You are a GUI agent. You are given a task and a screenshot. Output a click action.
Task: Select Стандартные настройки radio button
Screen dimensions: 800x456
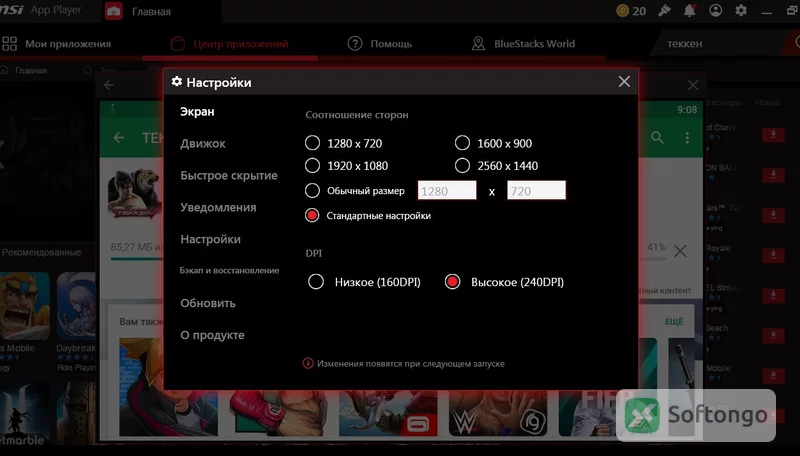click(x=312, y=216)
